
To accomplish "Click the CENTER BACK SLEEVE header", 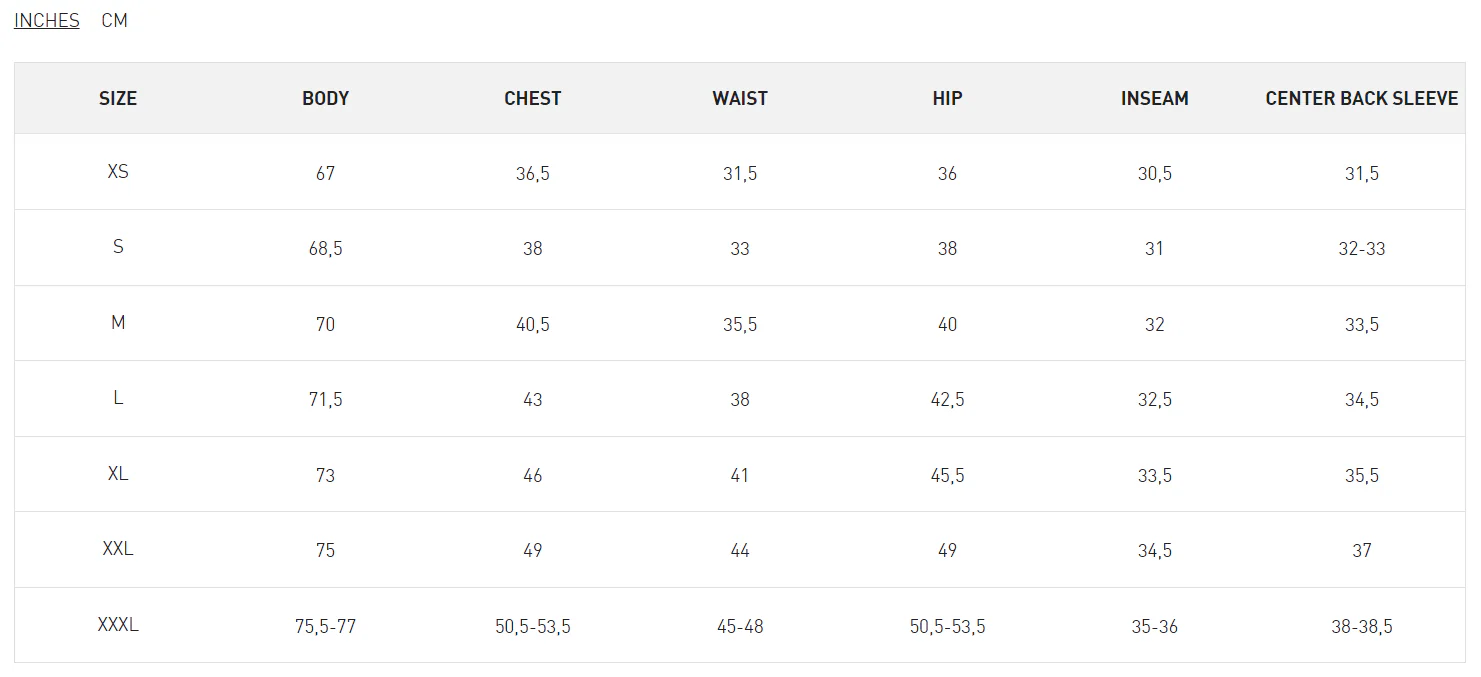I will 1361,99.
